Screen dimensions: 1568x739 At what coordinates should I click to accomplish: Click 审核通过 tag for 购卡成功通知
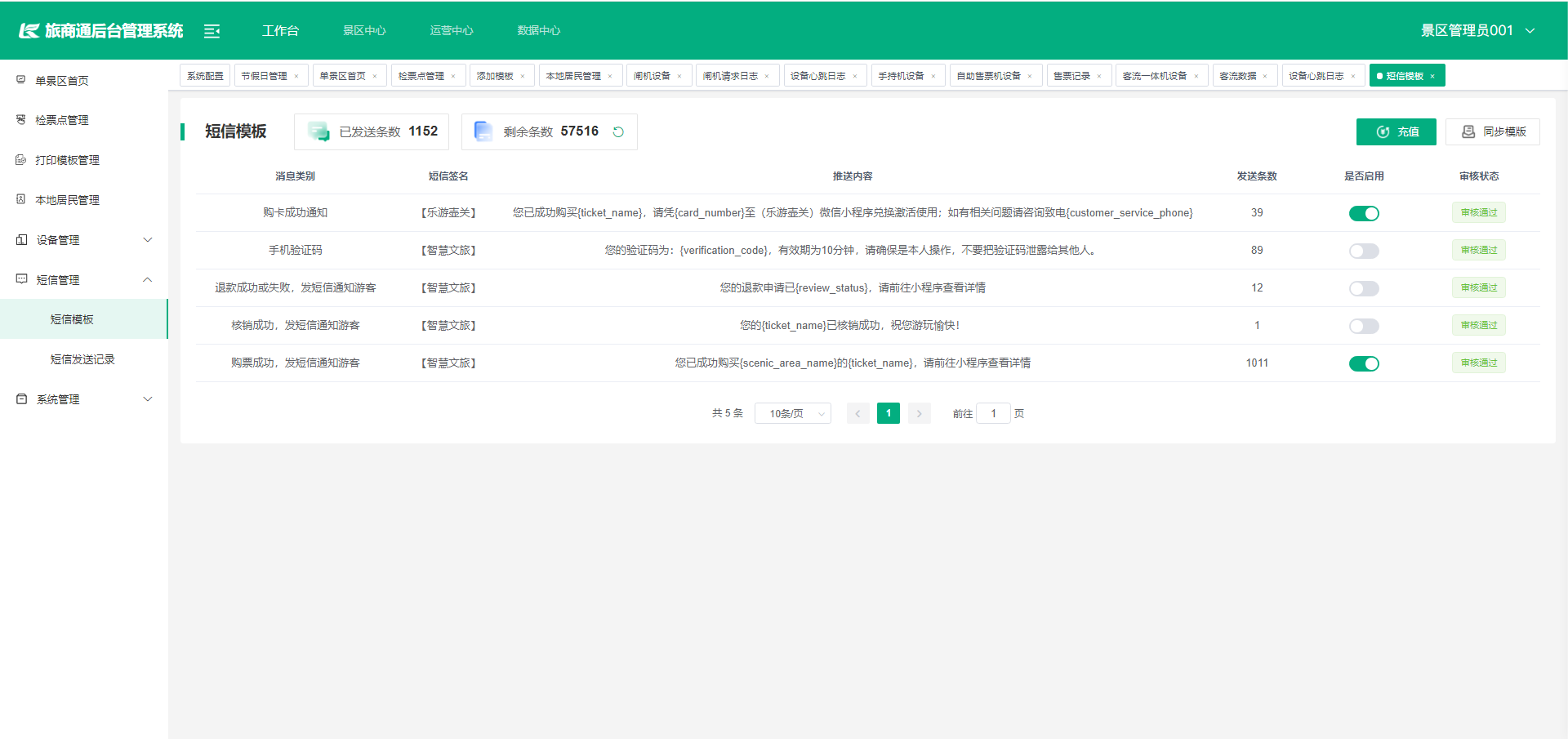point(1479,213)
